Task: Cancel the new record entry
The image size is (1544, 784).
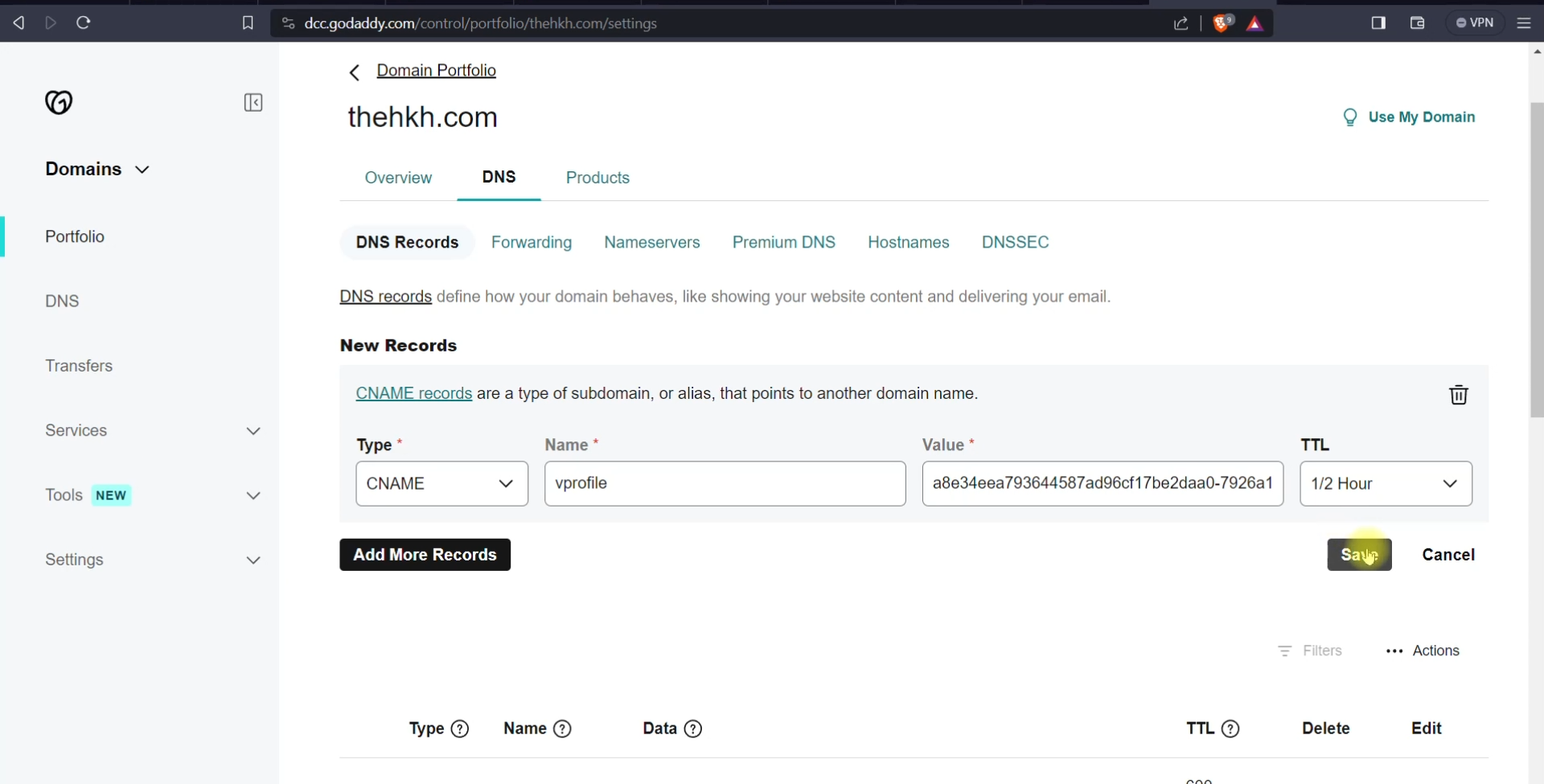Action: [1448, 555]
